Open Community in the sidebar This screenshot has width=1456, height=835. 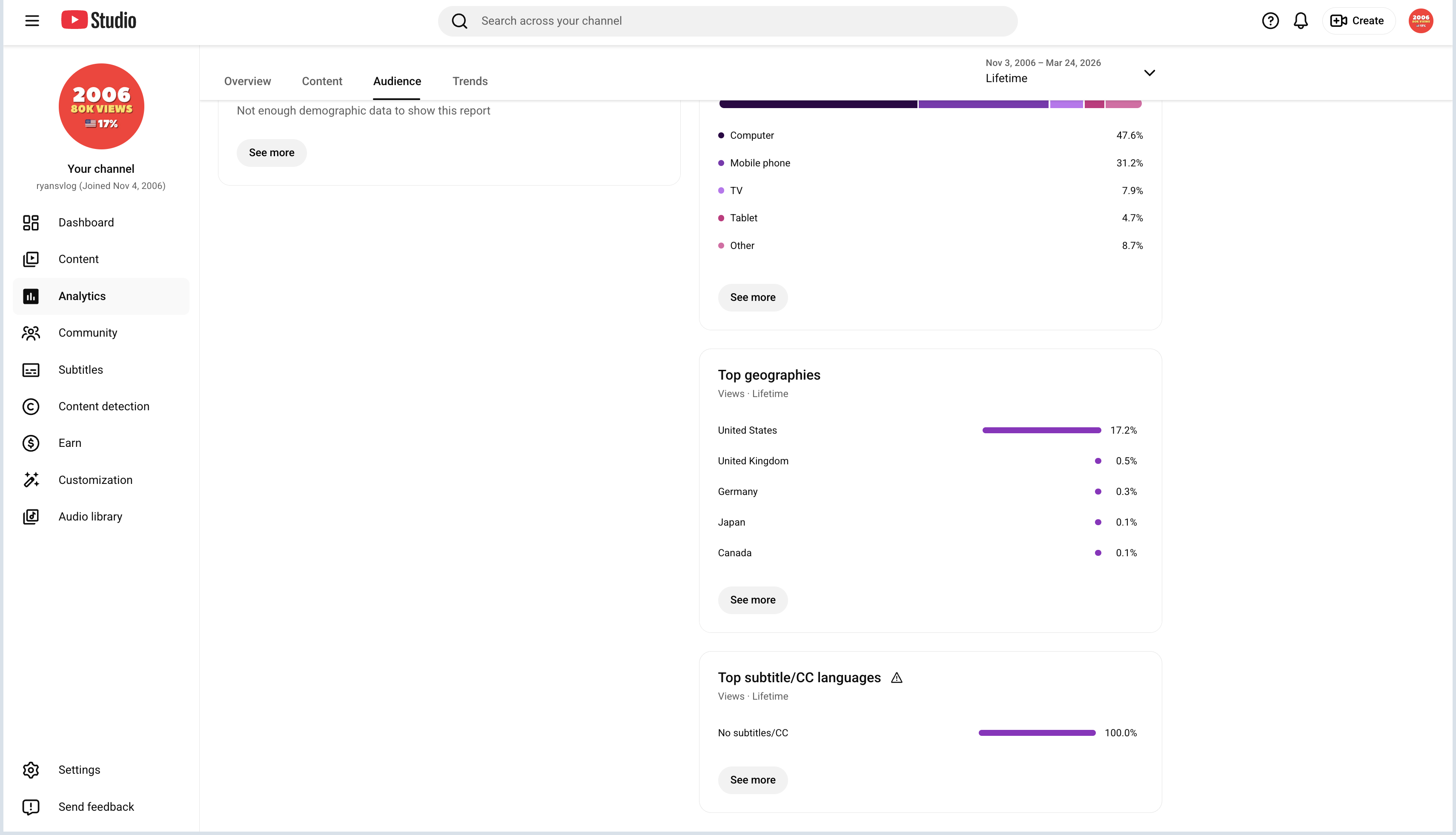101,333
